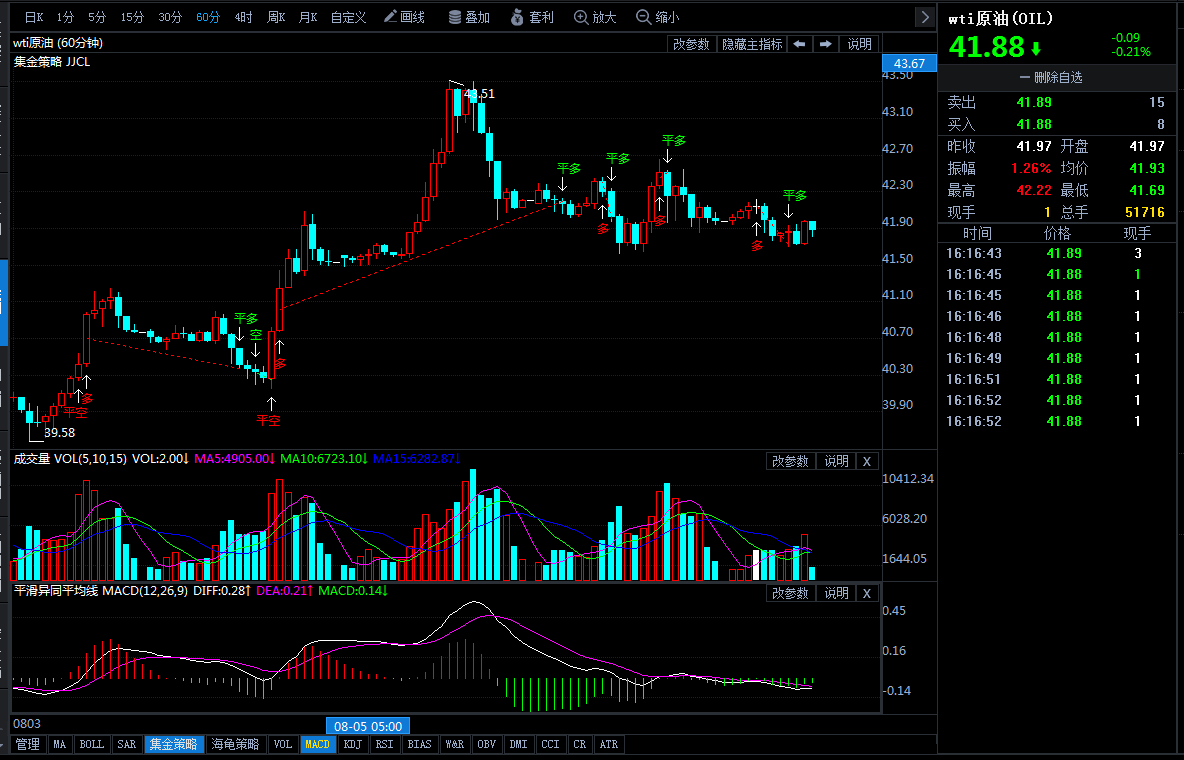This screenshot has width=1184, height=760.
Task: Choose the 15分 timeframe
Action: (x=132, y=17)
